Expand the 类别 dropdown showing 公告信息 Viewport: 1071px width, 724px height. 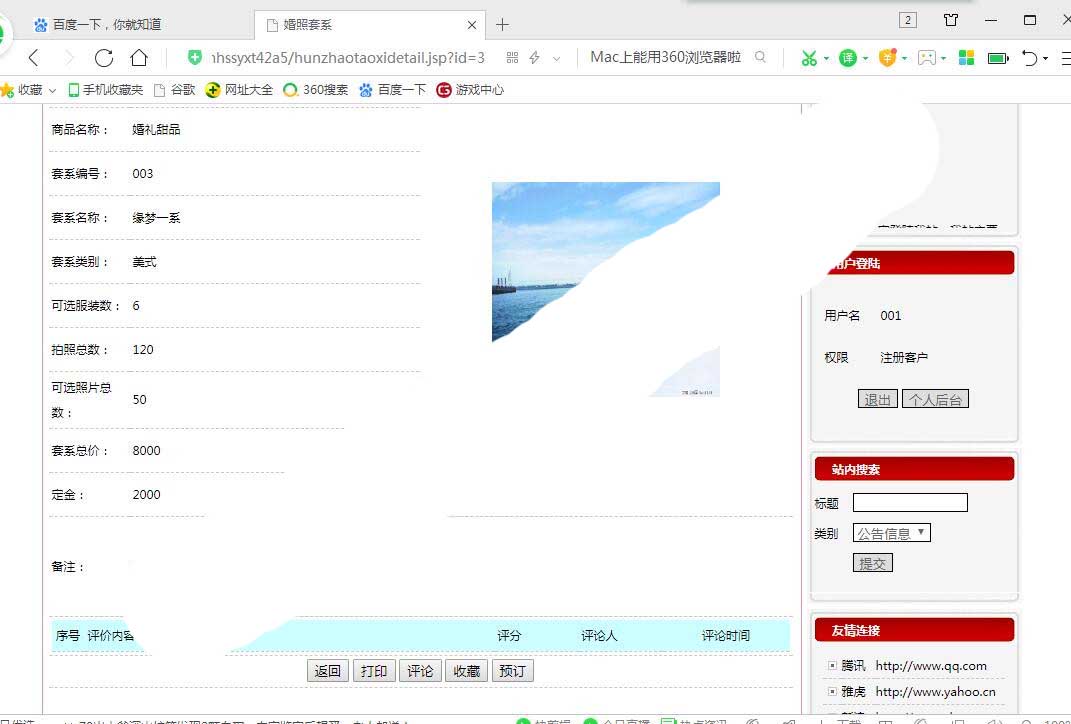[x=891, y=533]
